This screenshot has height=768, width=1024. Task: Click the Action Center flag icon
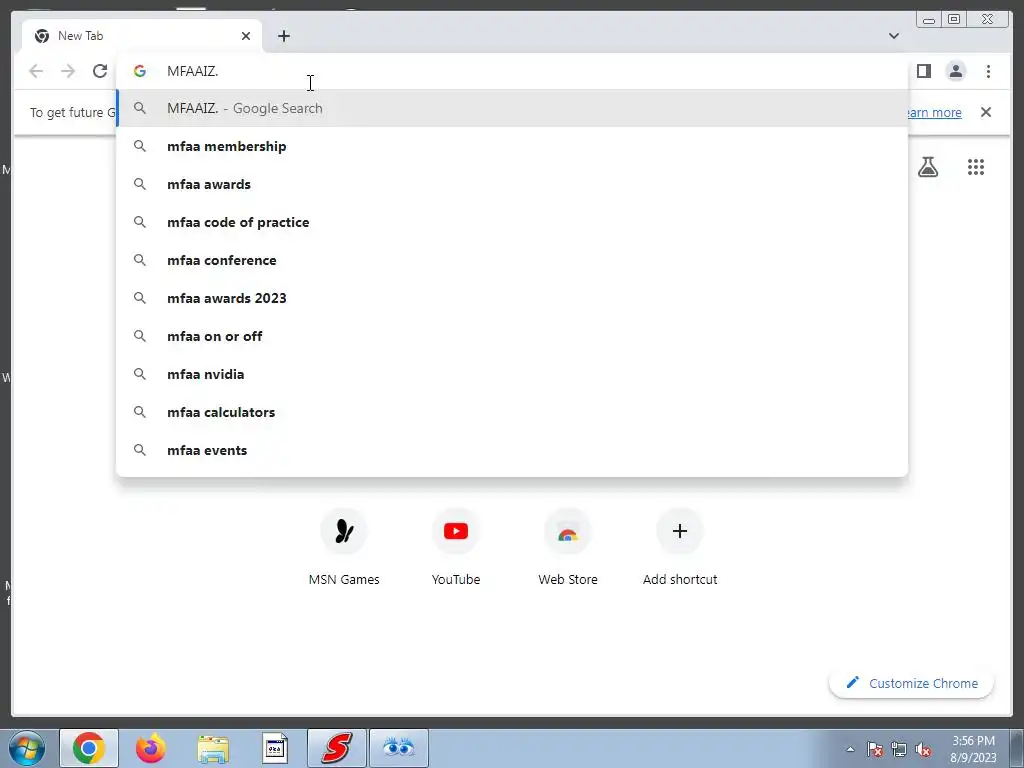(x=874, y=750)
